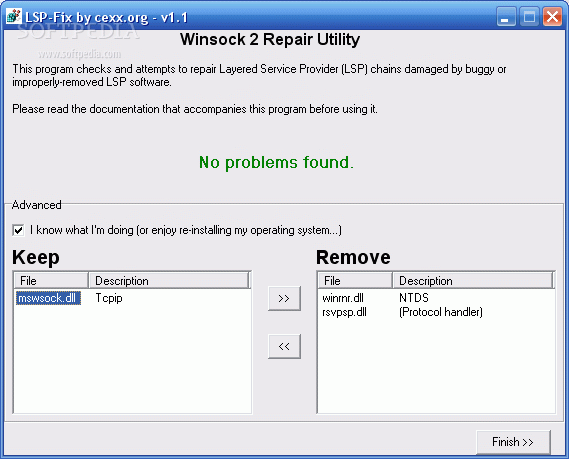Click the NTDS description in Remove list
The width and height of the screenshot is (569, 459).
[414, 298]
